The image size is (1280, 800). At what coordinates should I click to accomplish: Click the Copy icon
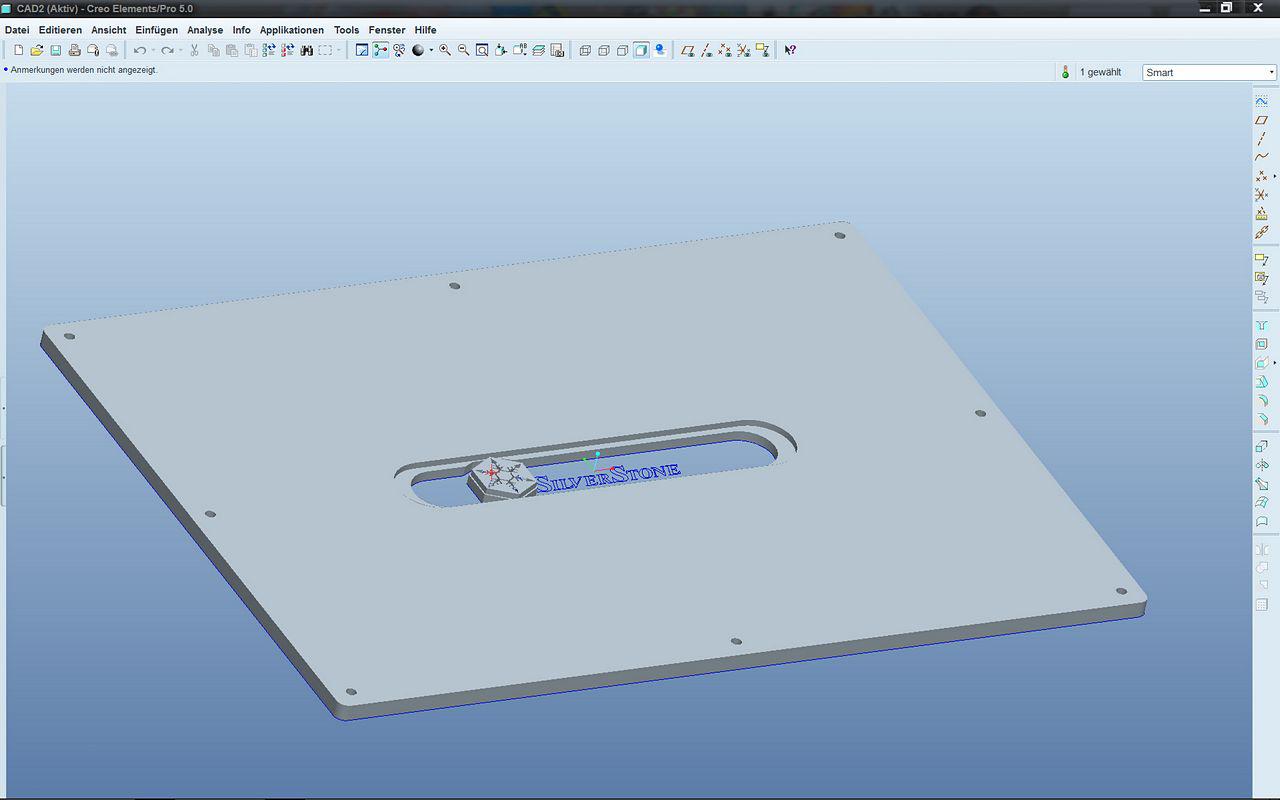point(213,50)
